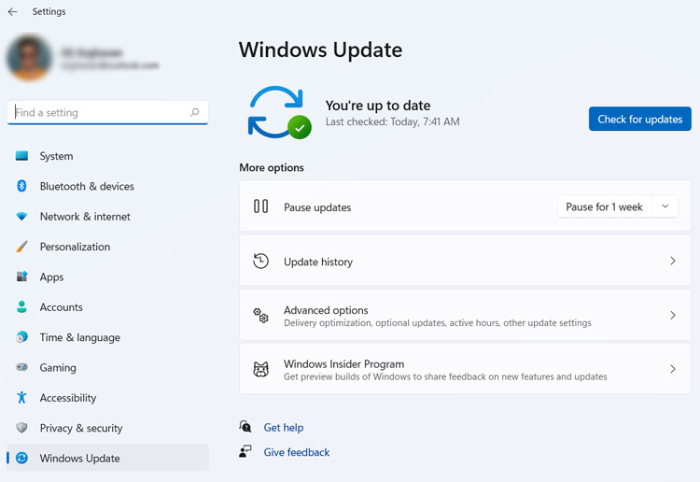The image size is (700, 482).
Task: Click Delivery optimization description text
Action: 438,323
